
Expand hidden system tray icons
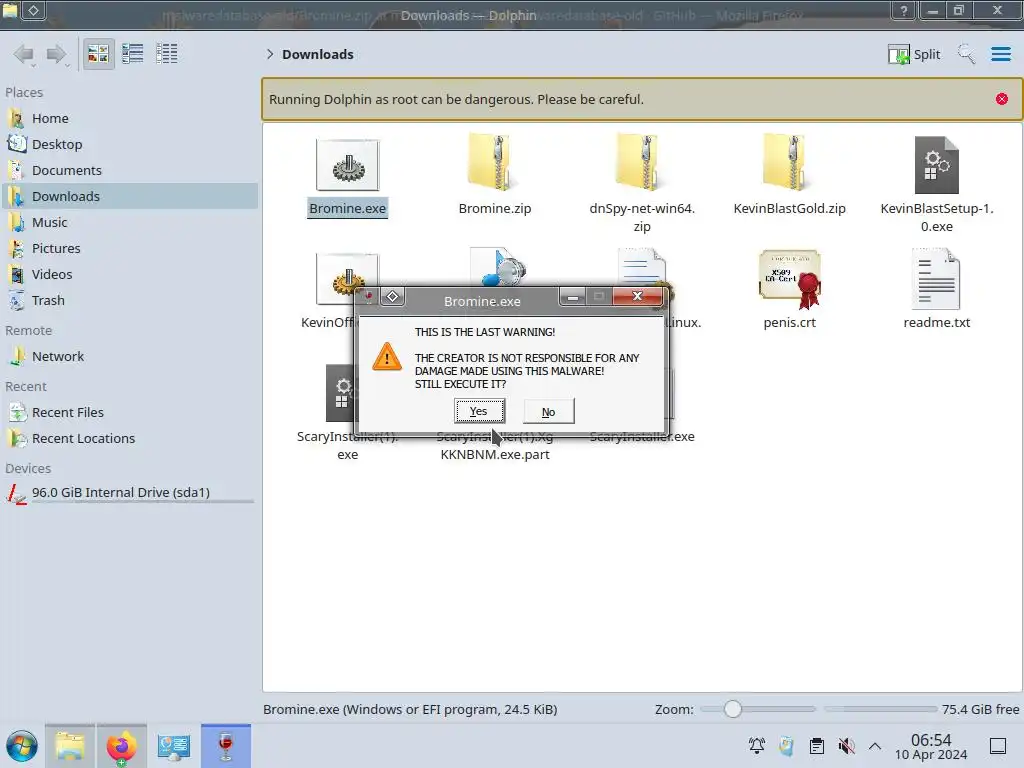click(x=875, y=746)
